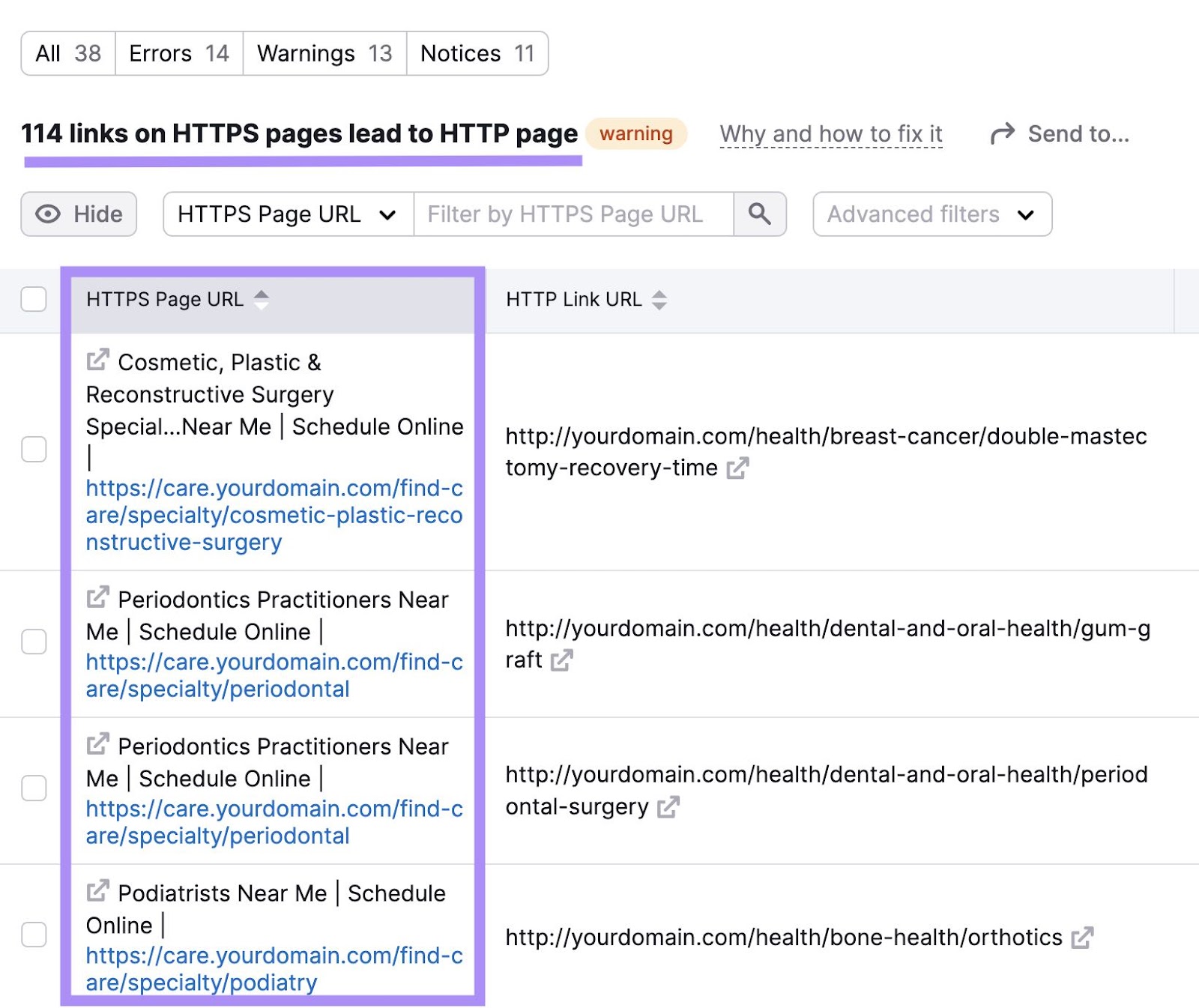Select the checkbox for the podiatry row
The width and height of the screenshot is (1199, 1008).
click(x=34, y=935)
